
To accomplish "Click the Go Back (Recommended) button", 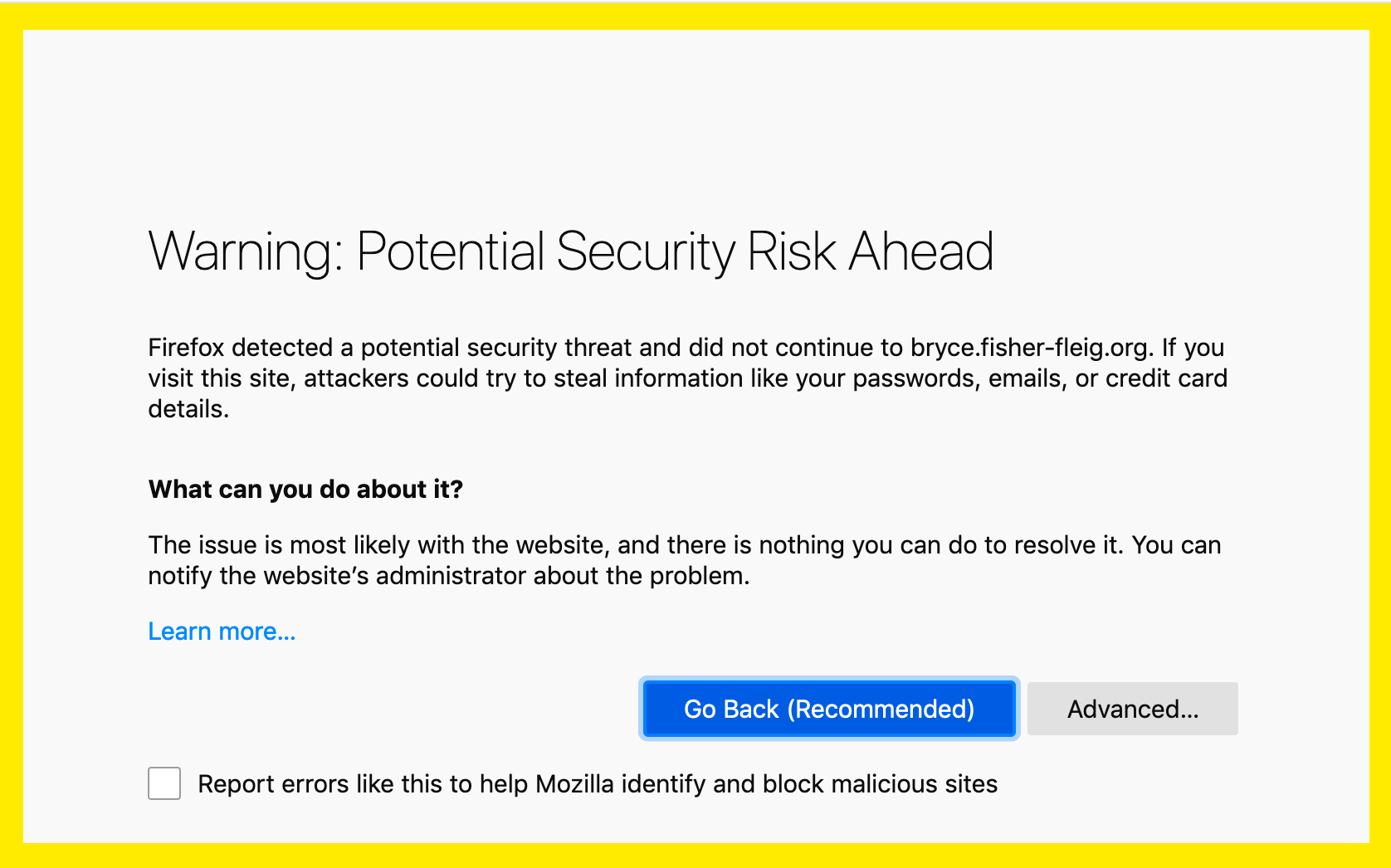I will tap(828, 709).
